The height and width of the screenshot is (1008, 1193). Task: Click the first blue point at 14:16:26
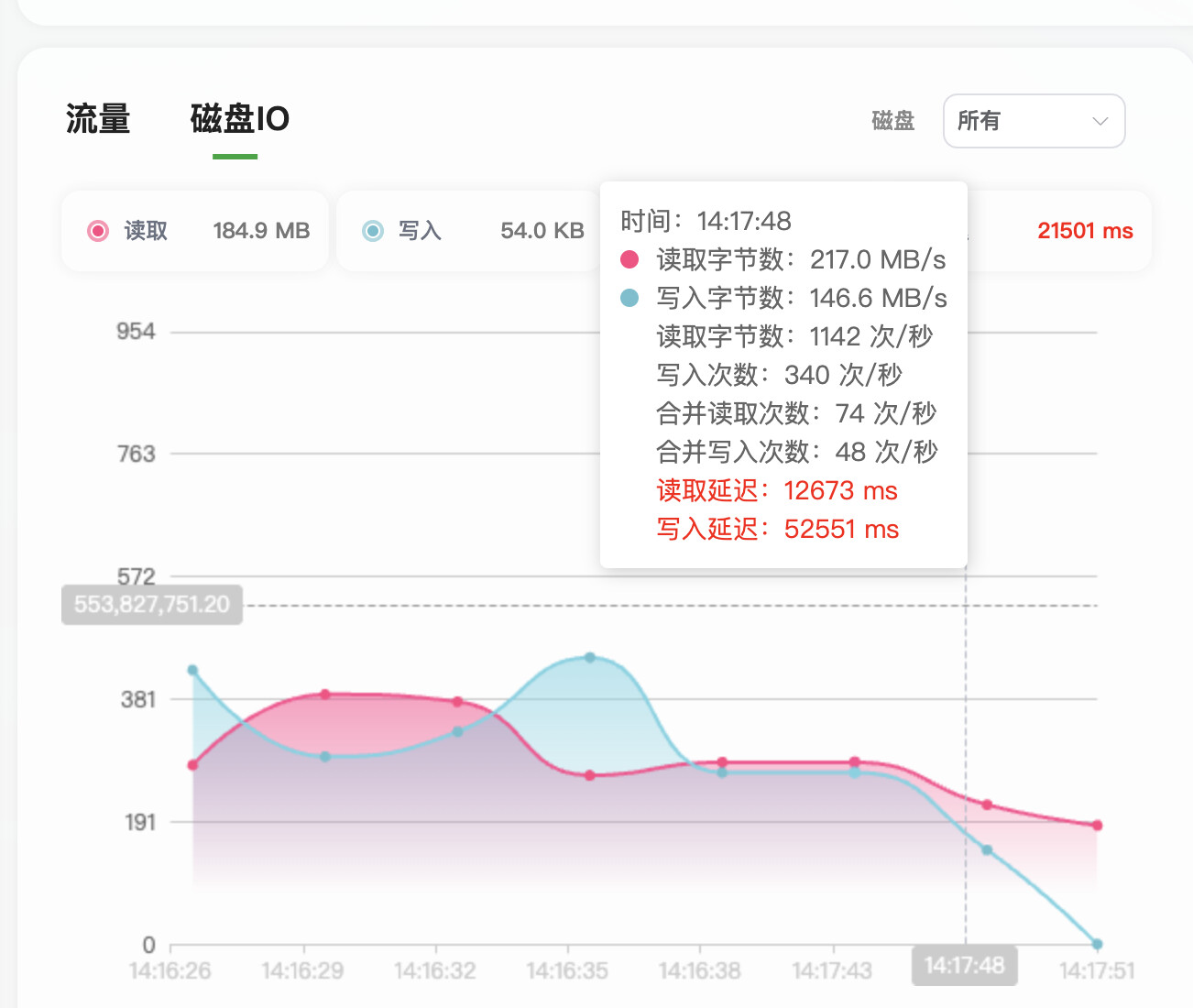192,671
